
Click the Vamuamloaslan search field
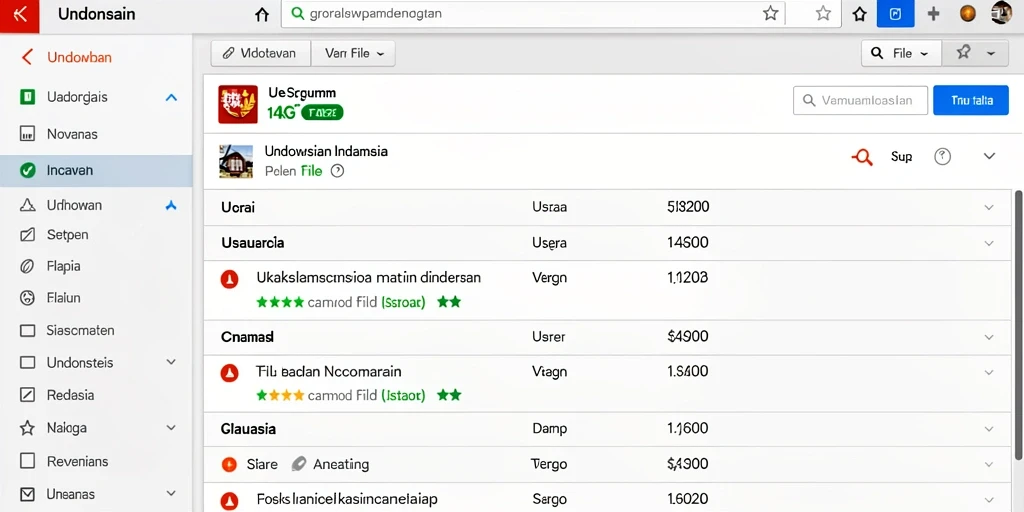pyautogui.click(x=861, y=101)
